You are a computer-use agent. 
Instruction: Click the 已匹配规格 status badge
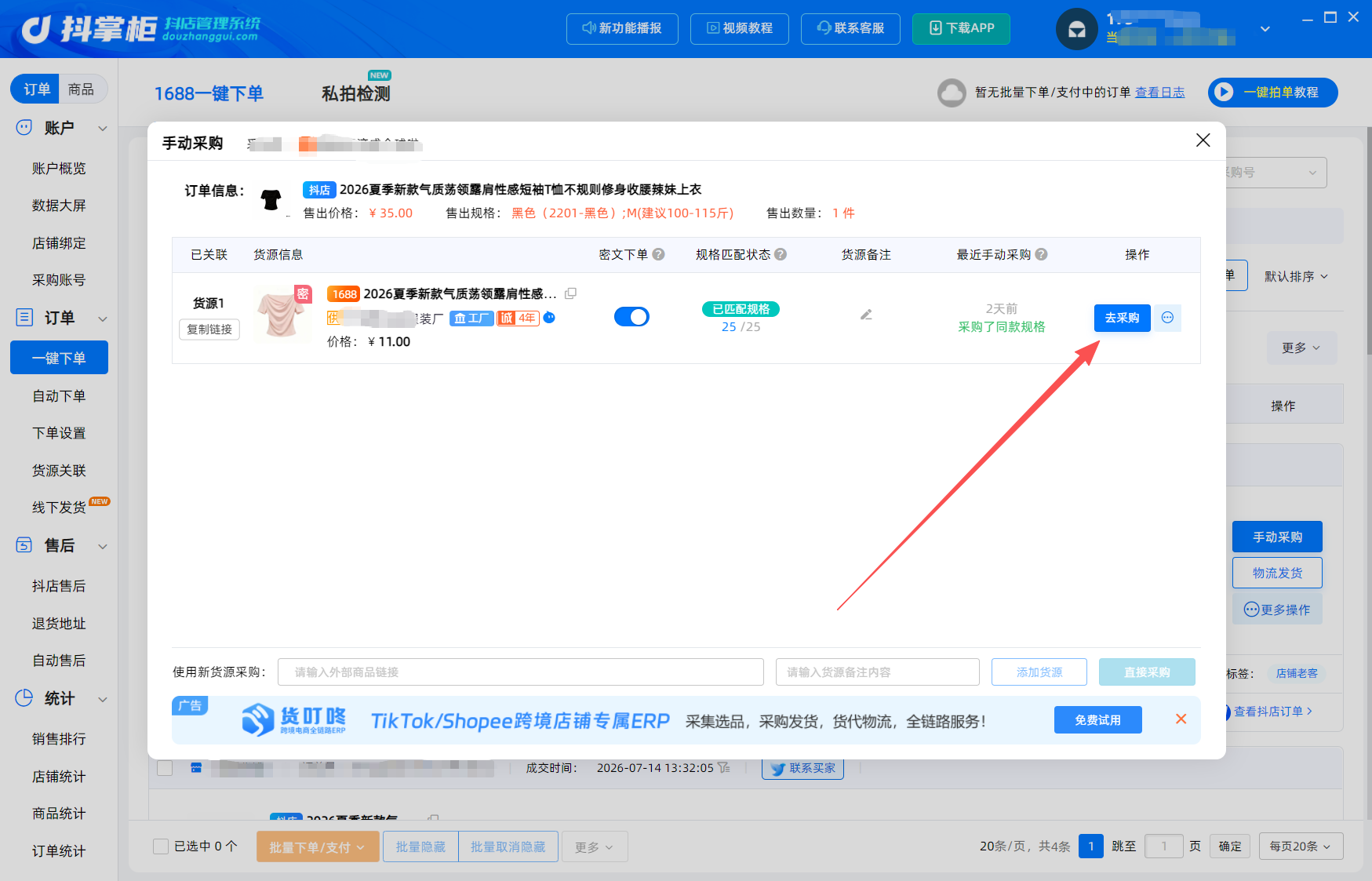pos(741,309)
